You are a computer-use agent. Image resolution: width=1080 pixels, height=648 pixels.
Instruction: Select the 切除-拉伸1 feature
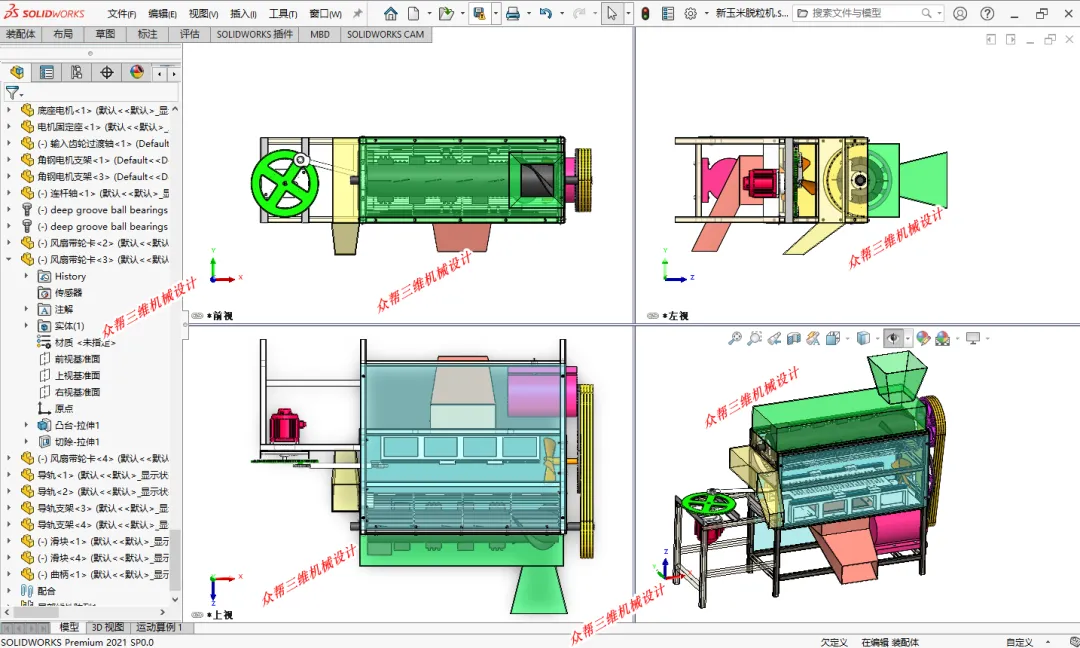click(77, 441)
